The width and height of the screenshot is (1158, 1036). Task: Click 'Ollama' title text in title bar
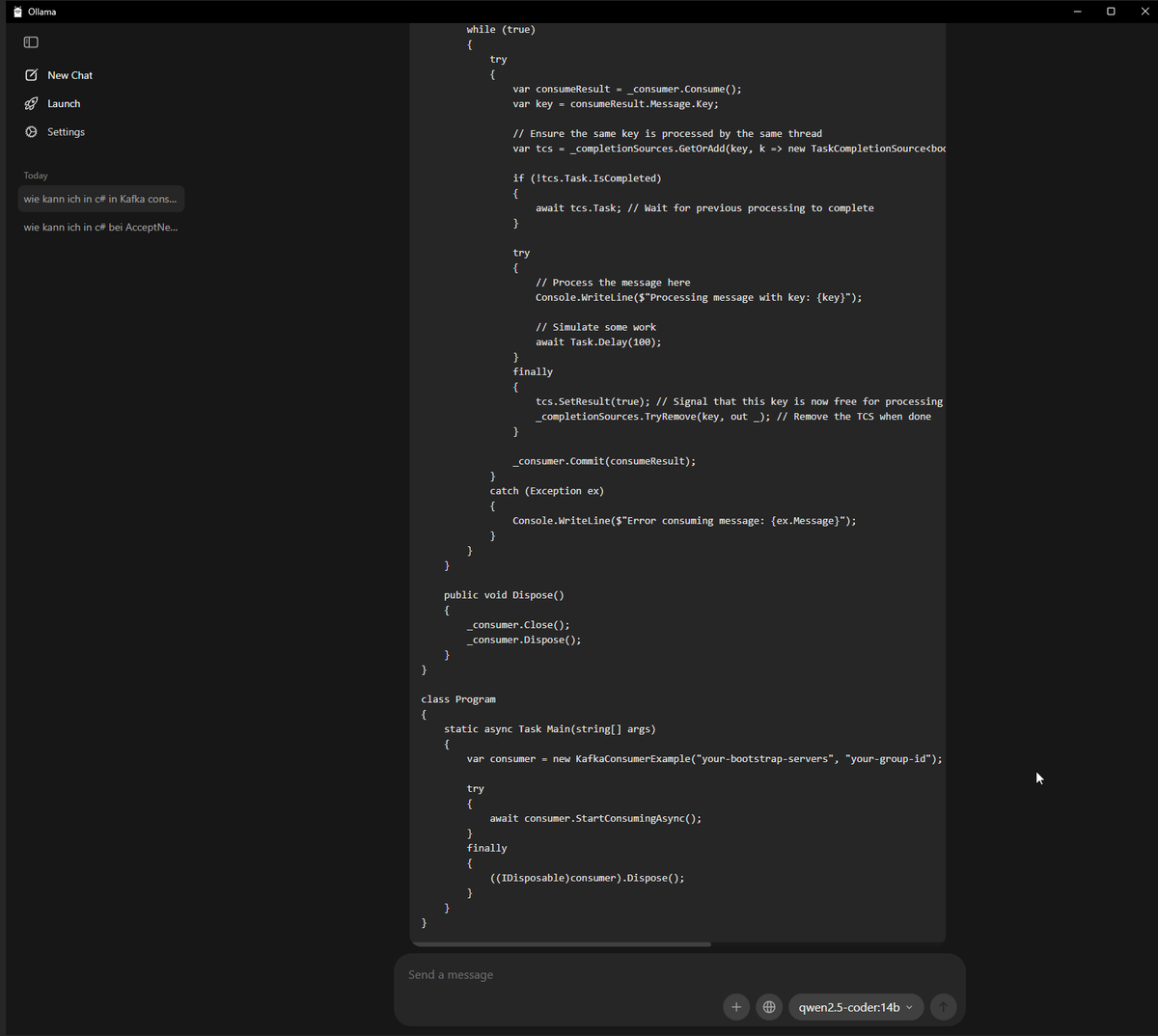tap(42, 12)
